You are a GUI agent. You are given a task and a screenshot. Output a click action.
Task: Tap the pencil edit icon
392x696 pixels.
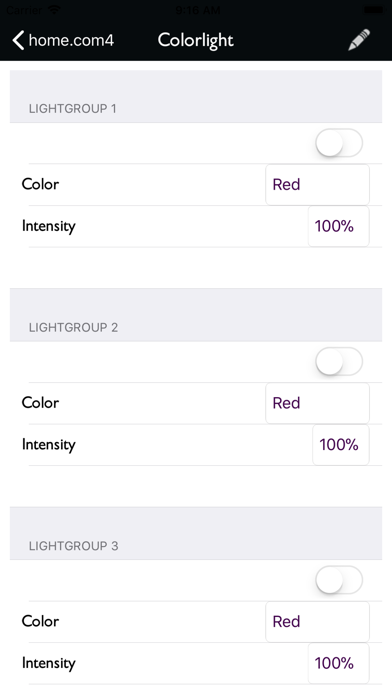click(x=359, y=40)
